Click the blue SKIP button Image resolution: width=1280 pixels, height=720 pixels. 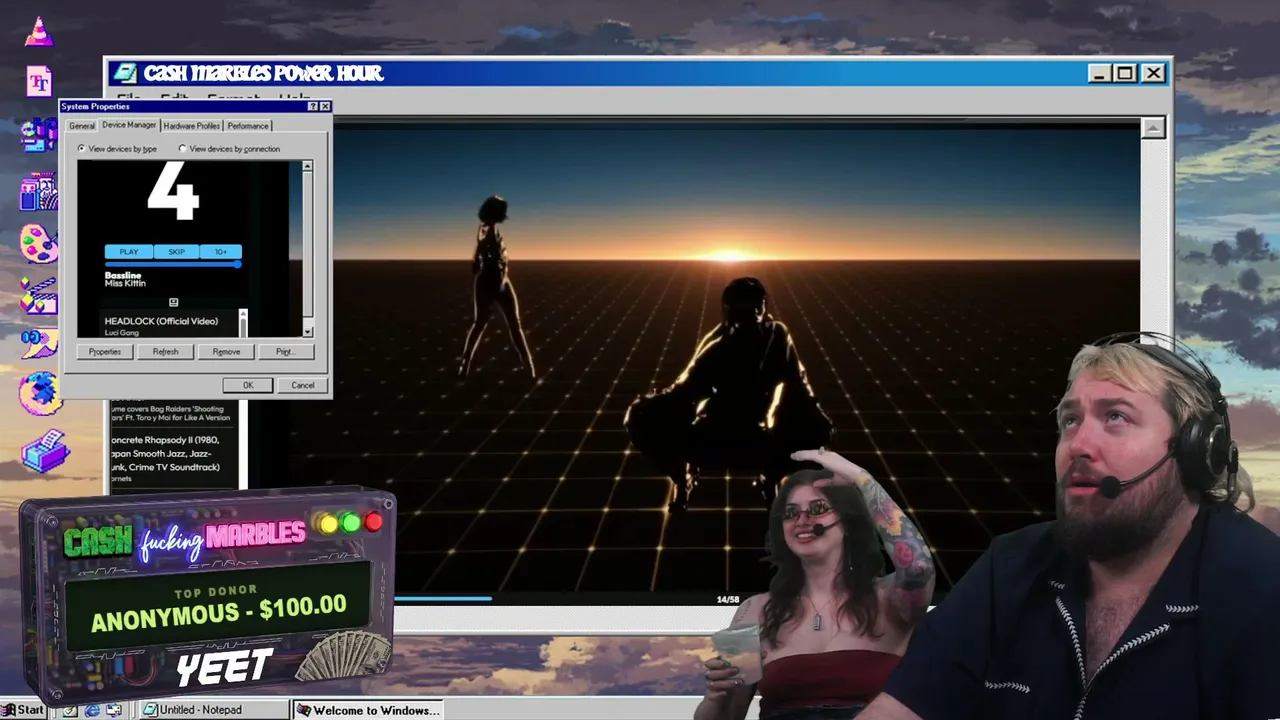[176, 252]
